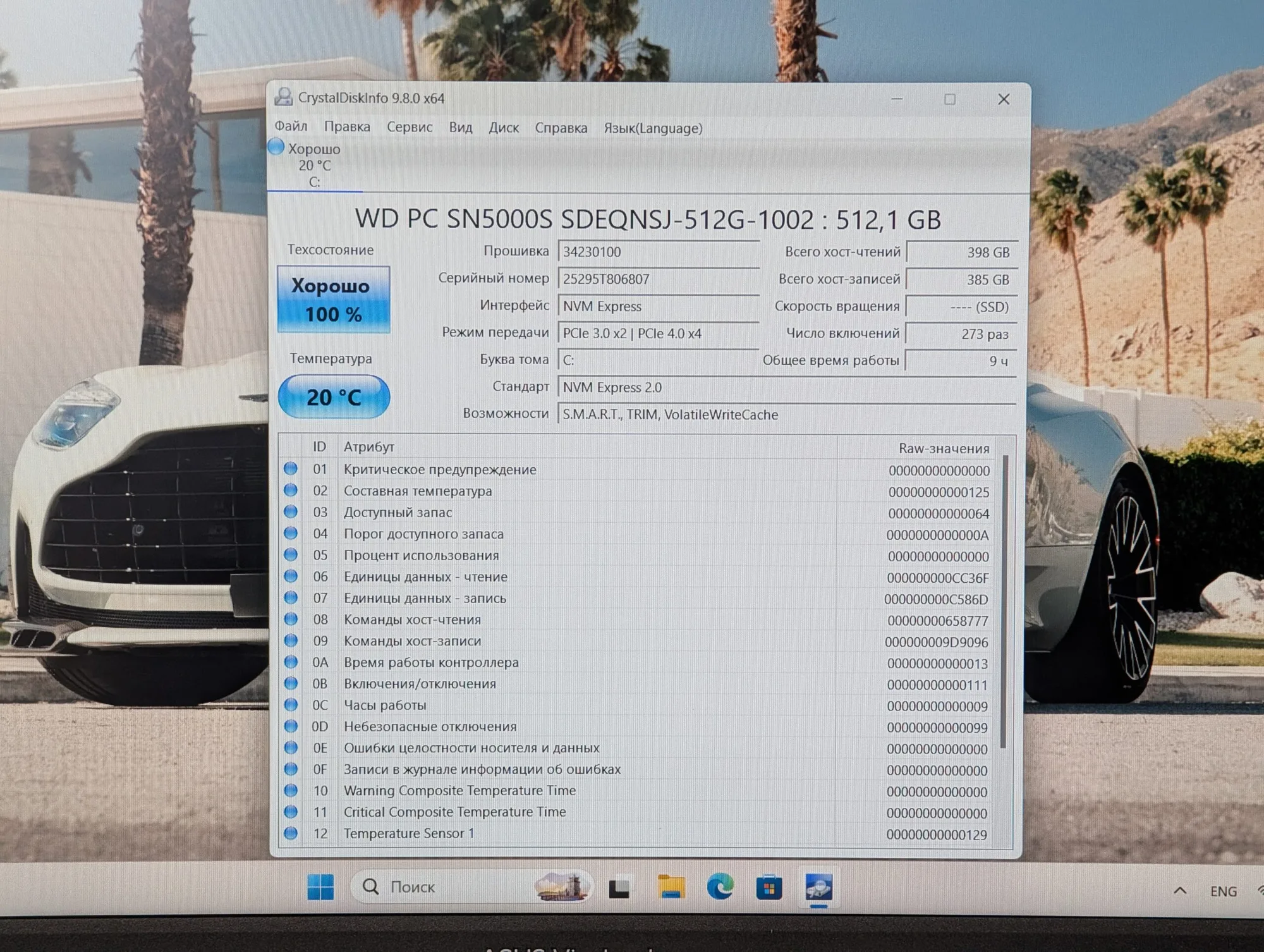Image resolution: width=1264 pixels, height=952 pixels.
Task: Click the 273 раз power-on count value
Action: tap(961, 334)
